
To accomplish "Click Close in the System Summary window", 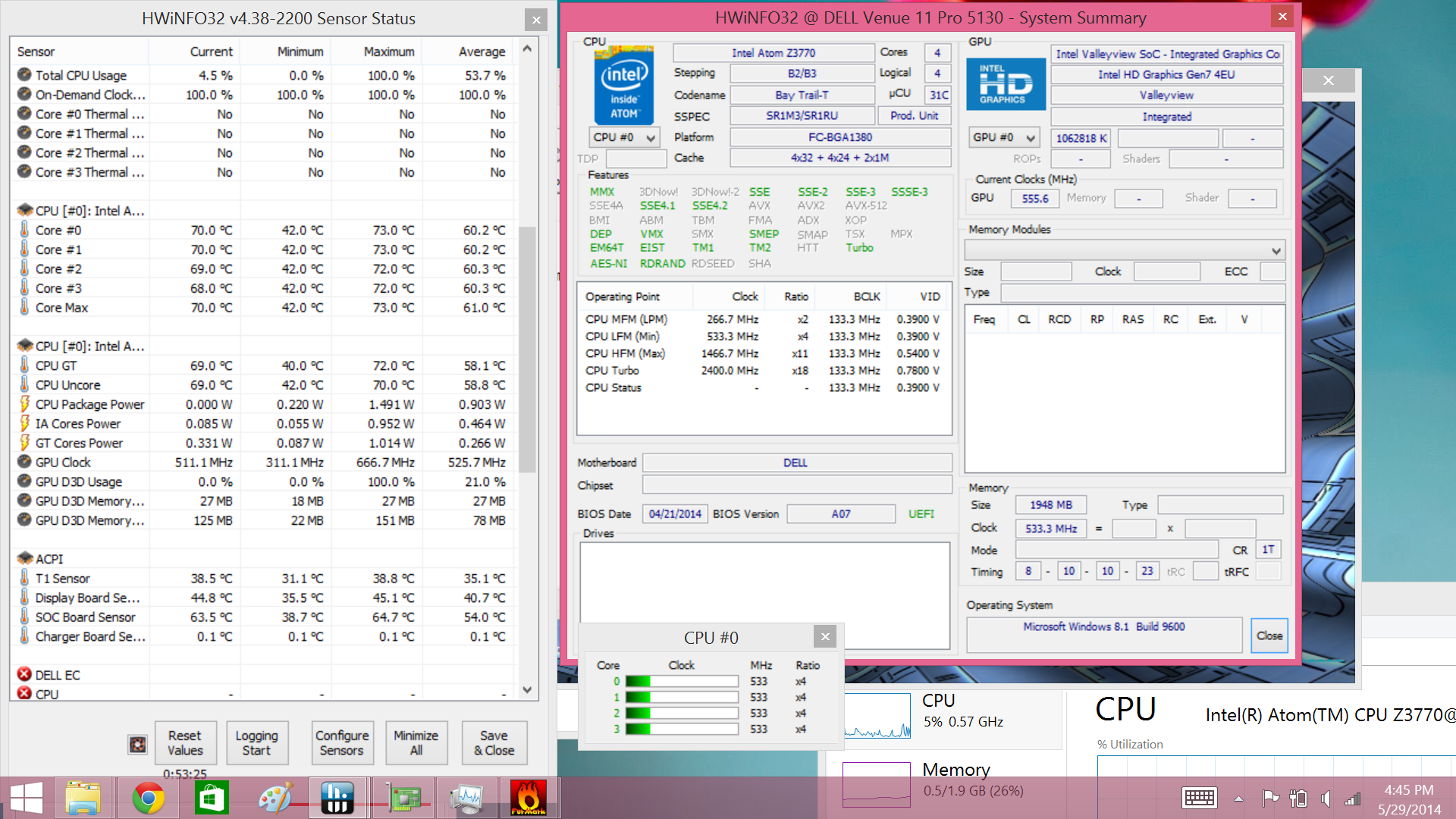I will [x=1269, y=635].
